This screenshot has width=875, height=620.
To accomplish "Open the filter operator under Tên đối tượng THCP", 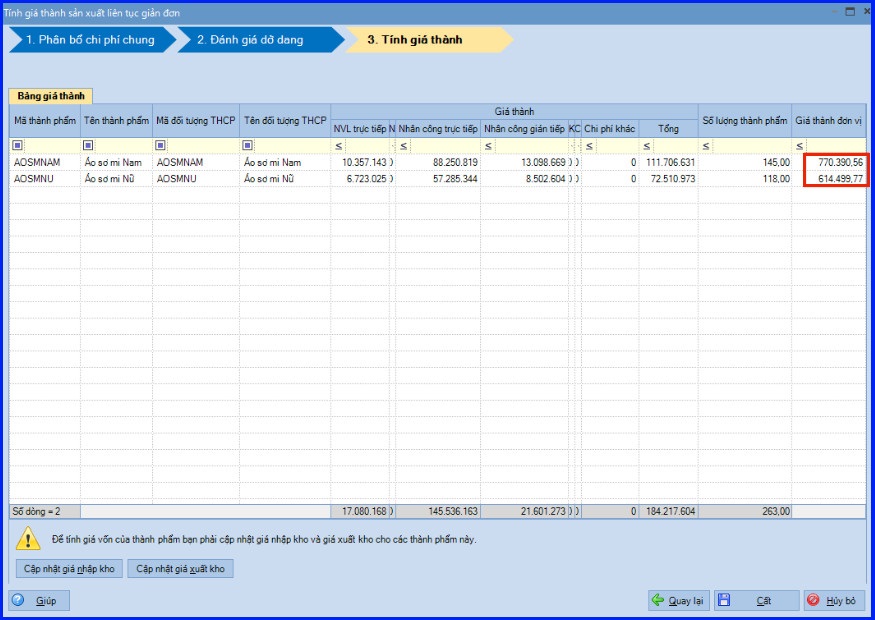I will pos(248,145).
